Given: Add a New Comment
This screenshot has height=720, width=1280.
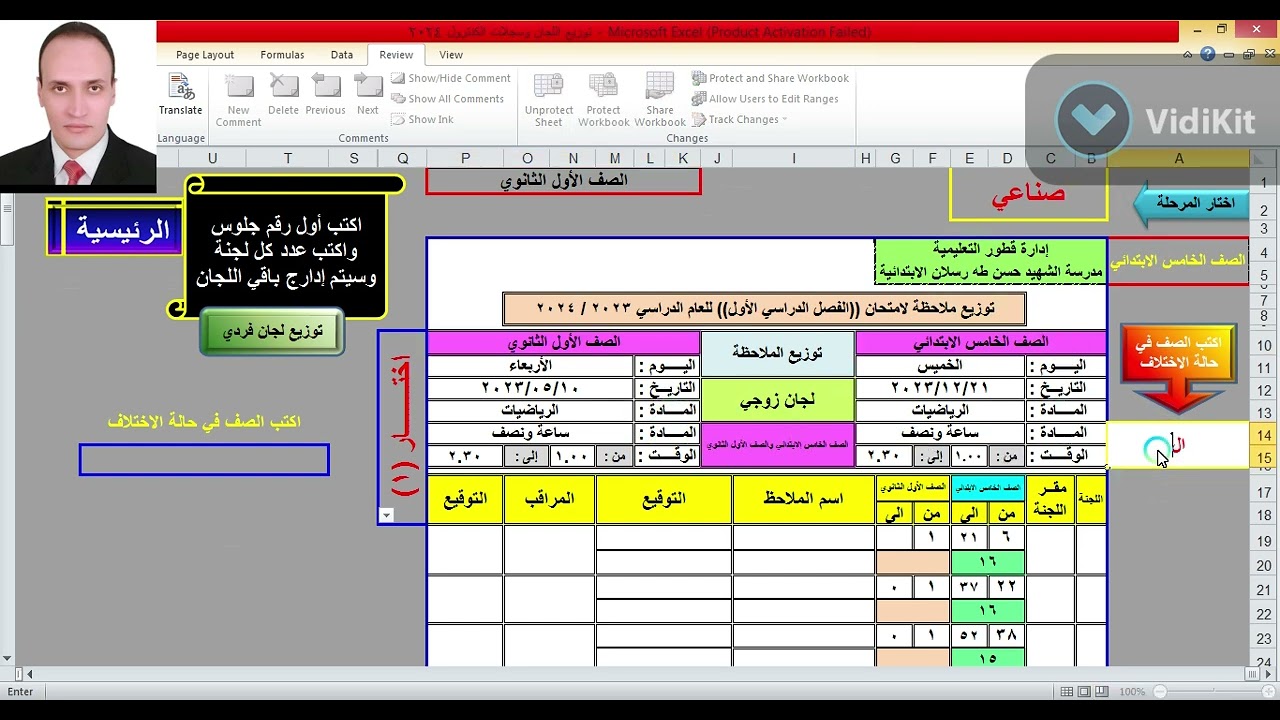Looking at the screenshot, I should click(238, 100).
